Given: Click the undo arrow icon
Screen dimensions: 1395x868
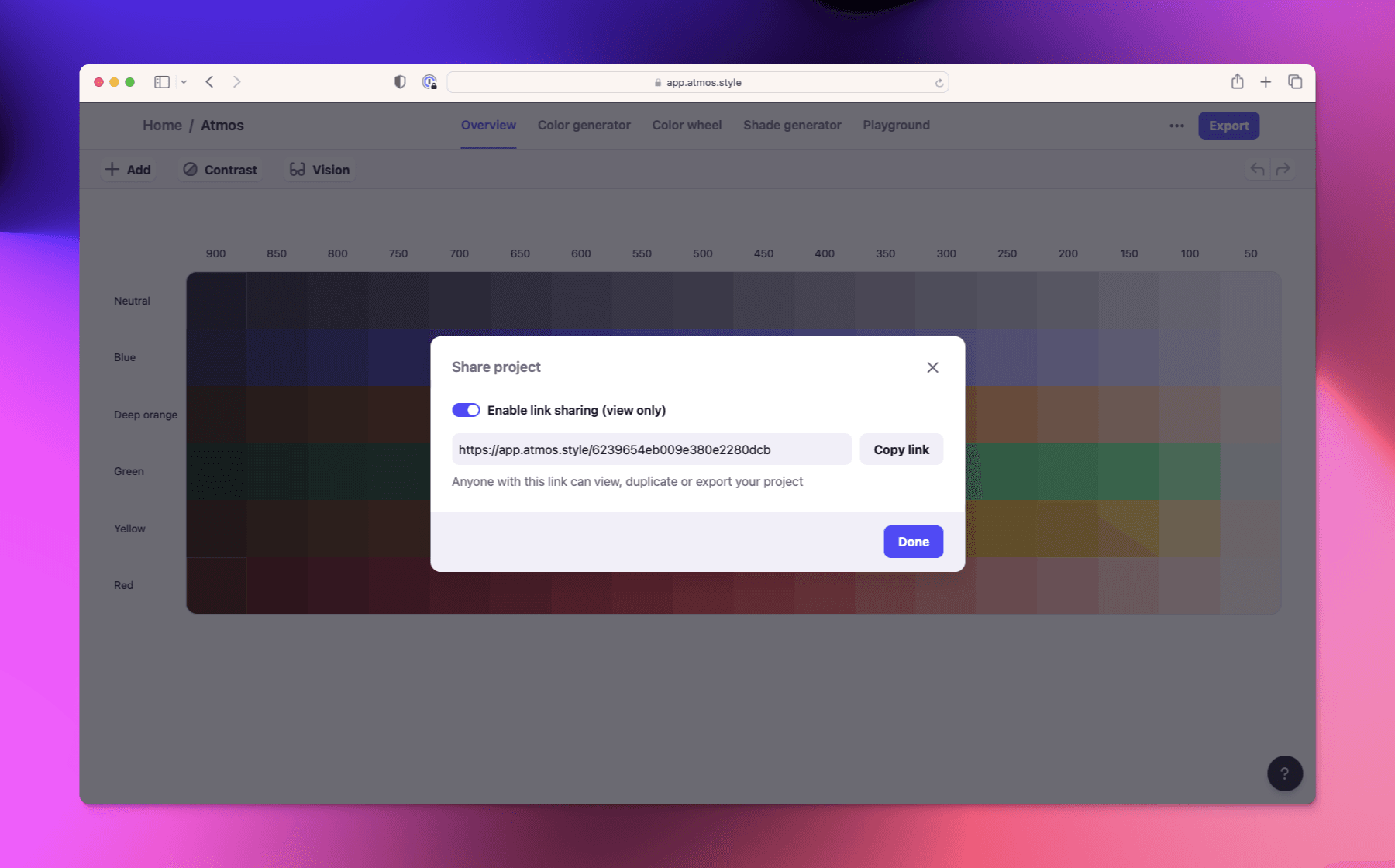Looking at the screenshot, I should point(1256,168).
